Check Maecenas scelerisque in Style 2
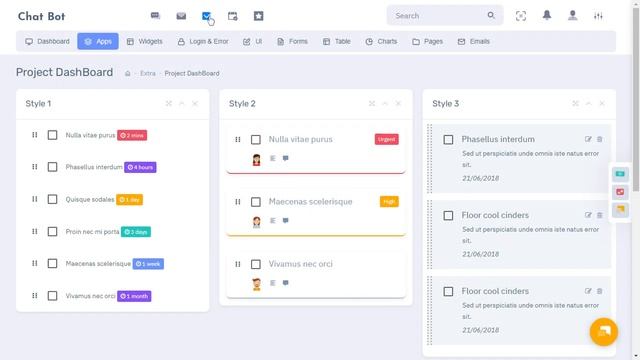 pyautogui.click(x=256, y=202)
